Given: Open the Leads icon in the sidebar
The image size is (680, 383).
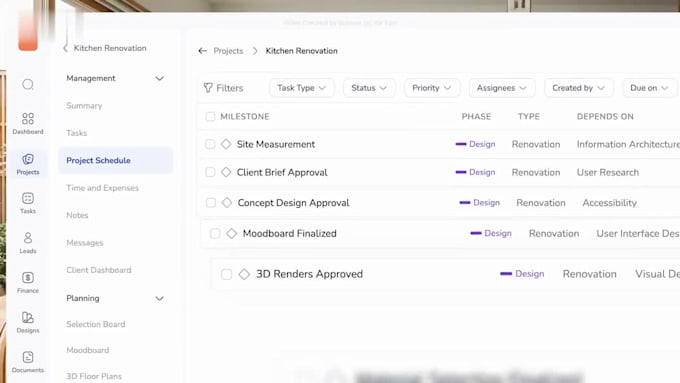Looking at the screenshot, I should (x=28, y=242).
